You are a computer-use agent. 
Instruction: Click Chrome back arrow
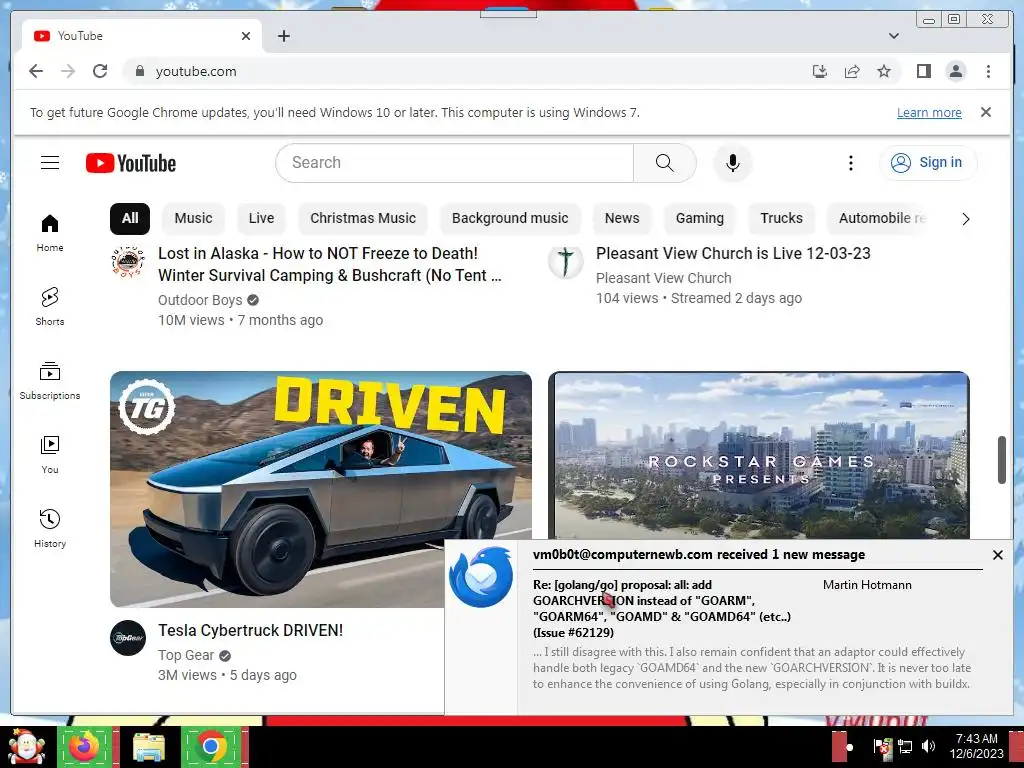click(x=36, y=71)
